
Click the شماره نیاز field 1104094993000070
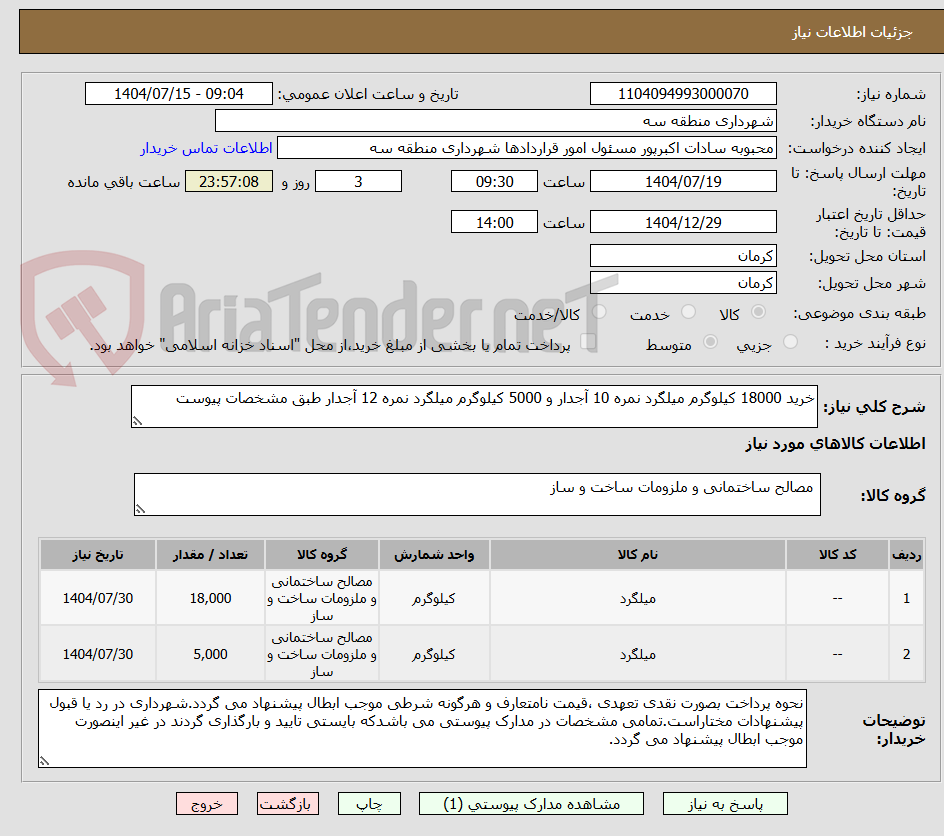683,94
